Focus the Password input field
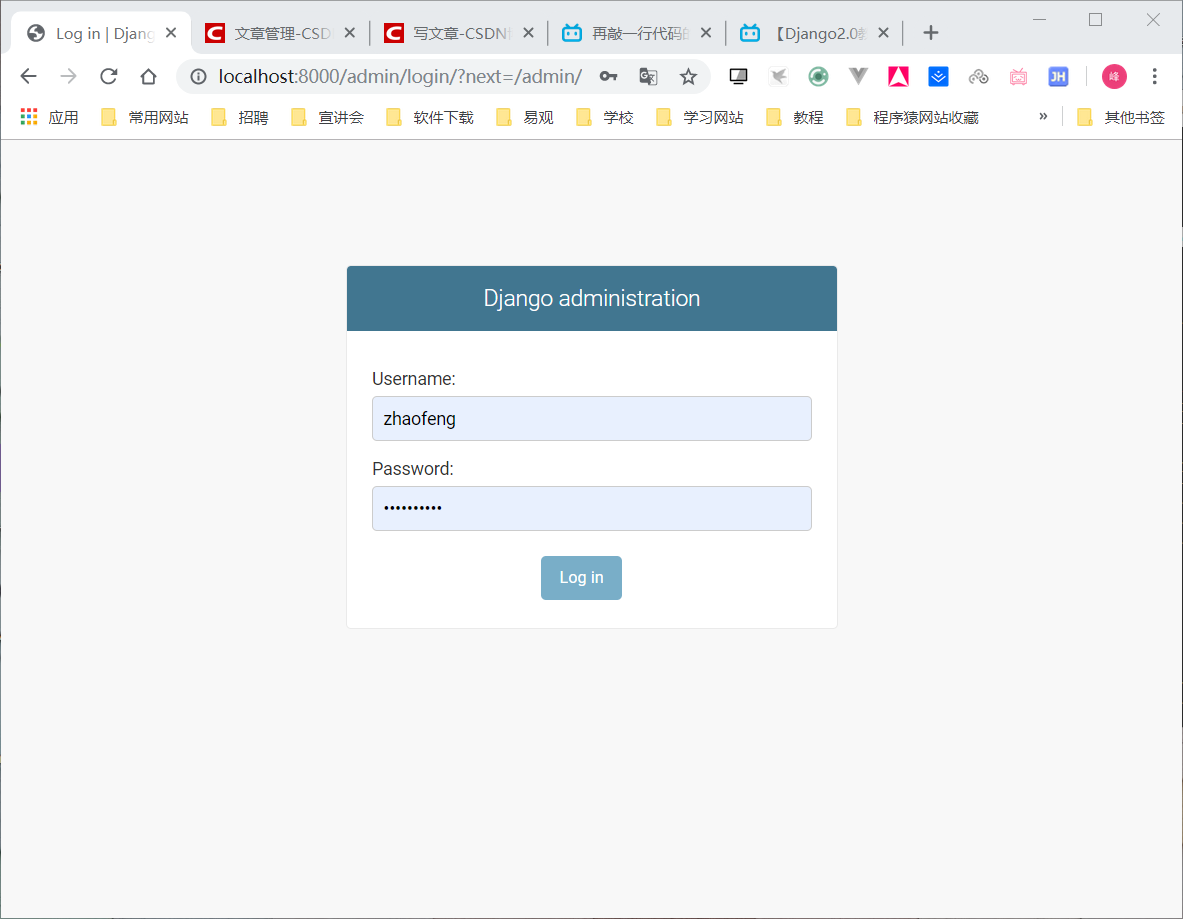Viewport: 1183px width, 919px height. coord(592,508)
